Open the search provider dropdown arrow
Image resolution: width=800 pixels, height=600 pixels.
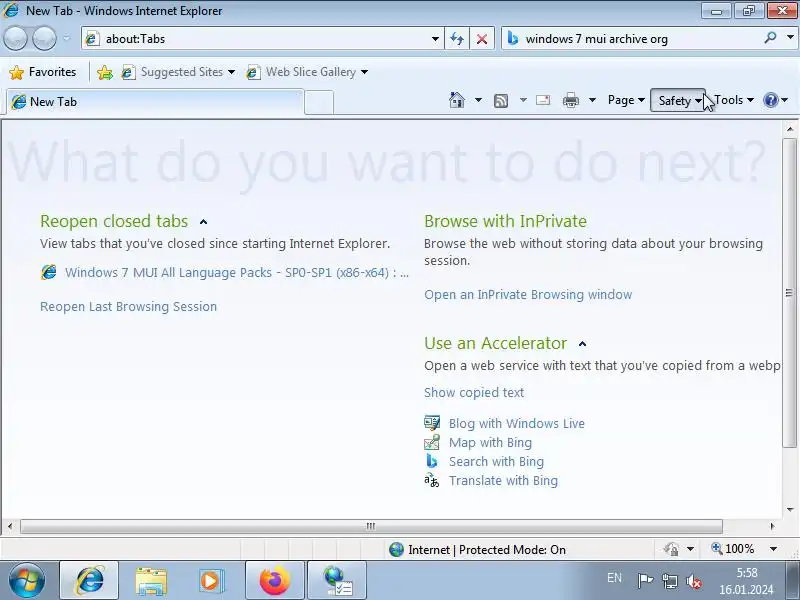click(790, 38)
